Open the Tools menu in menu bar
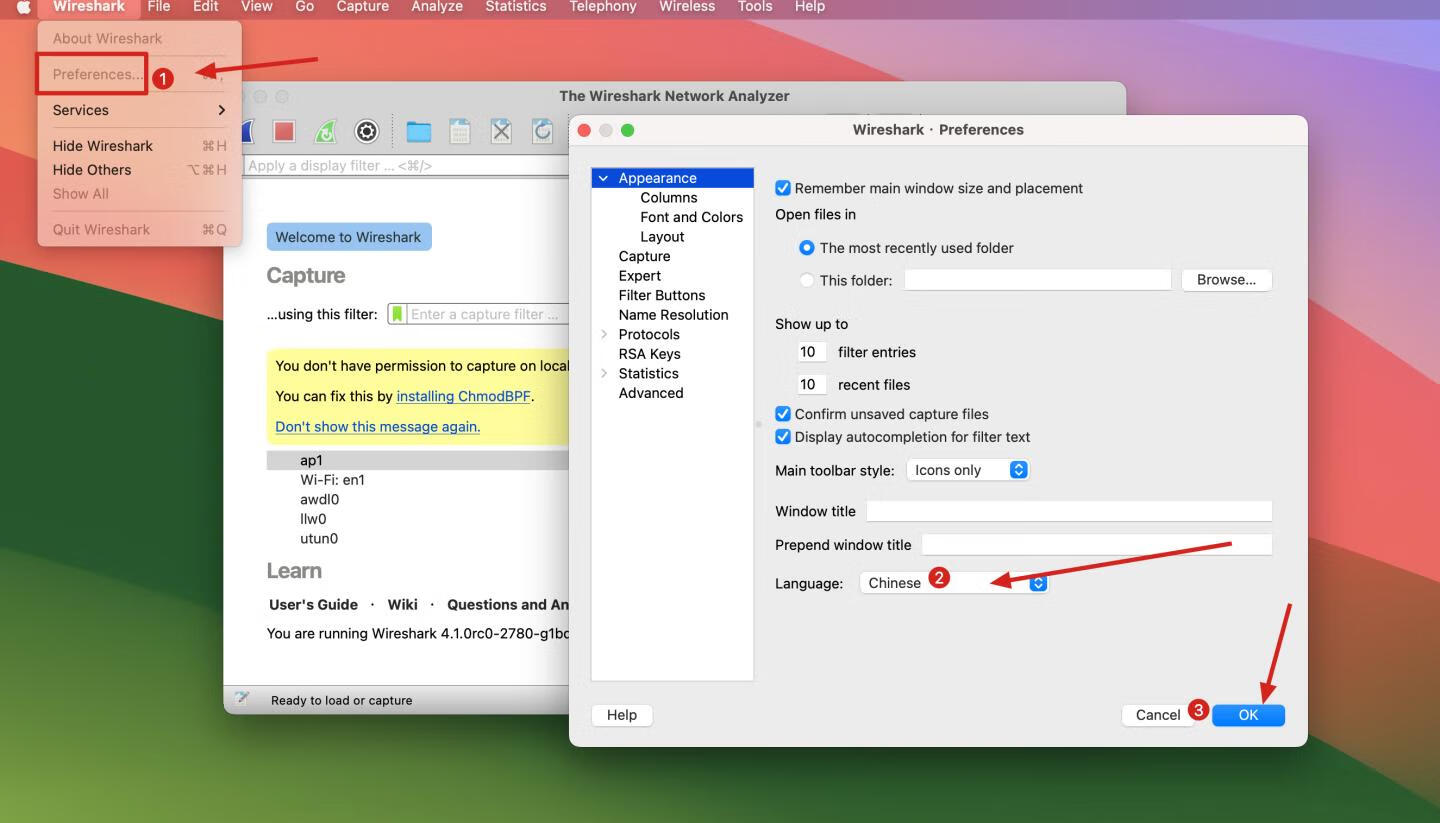 coord(755,7)
